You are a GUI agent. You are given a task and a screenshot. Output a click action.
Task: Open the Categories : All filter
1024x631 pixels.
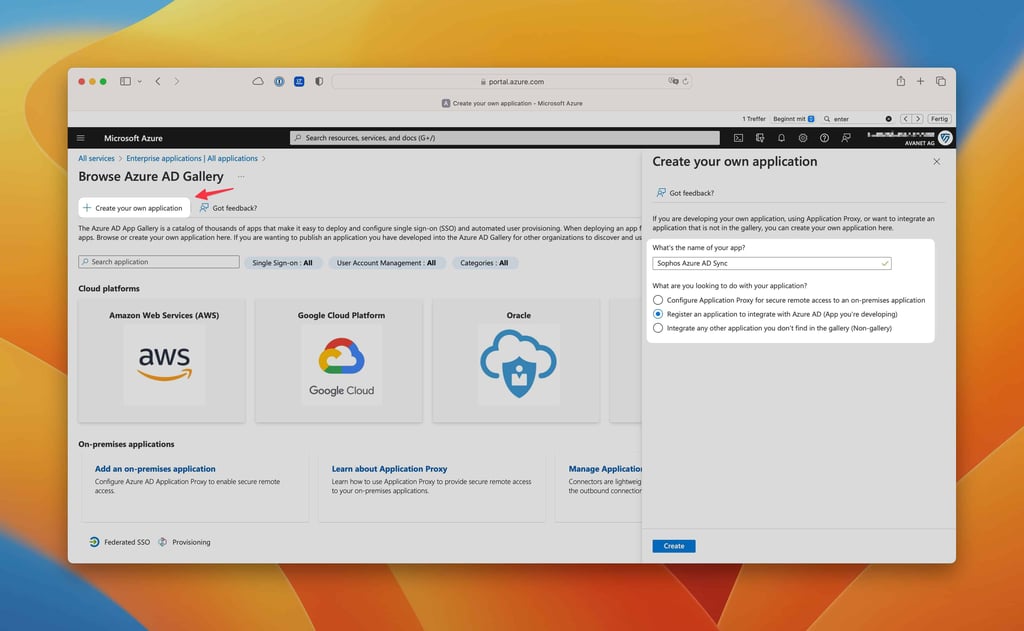(x=484, y=263)
